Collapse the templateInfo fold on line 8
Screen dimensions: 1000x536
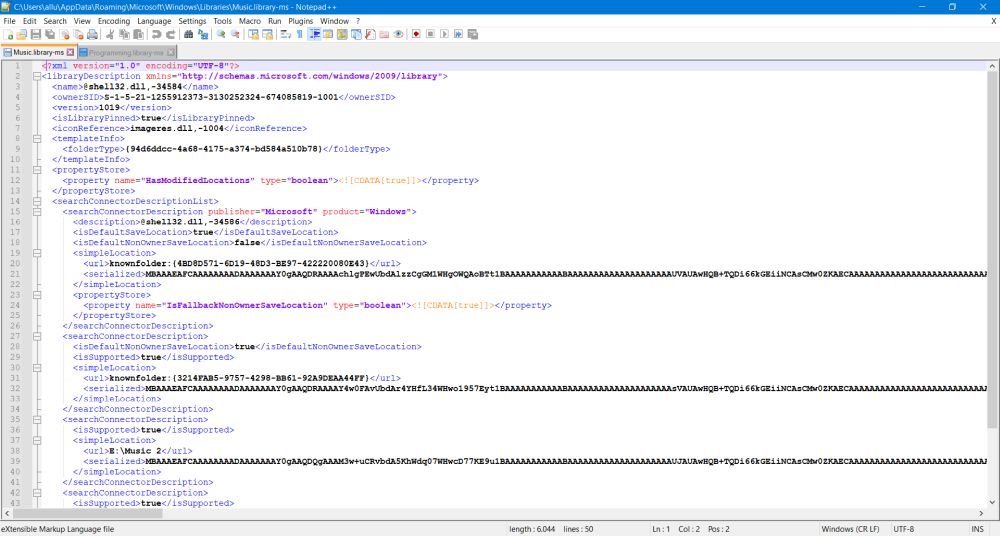36,138
